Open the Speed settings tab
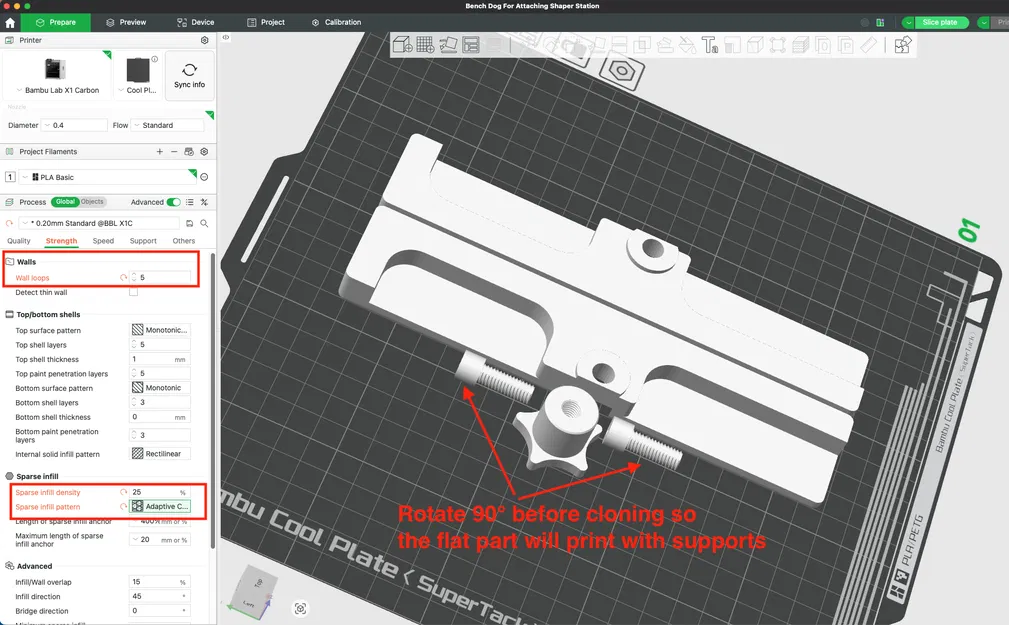Viewport: 1009px width, 625px height. [103, 241]
